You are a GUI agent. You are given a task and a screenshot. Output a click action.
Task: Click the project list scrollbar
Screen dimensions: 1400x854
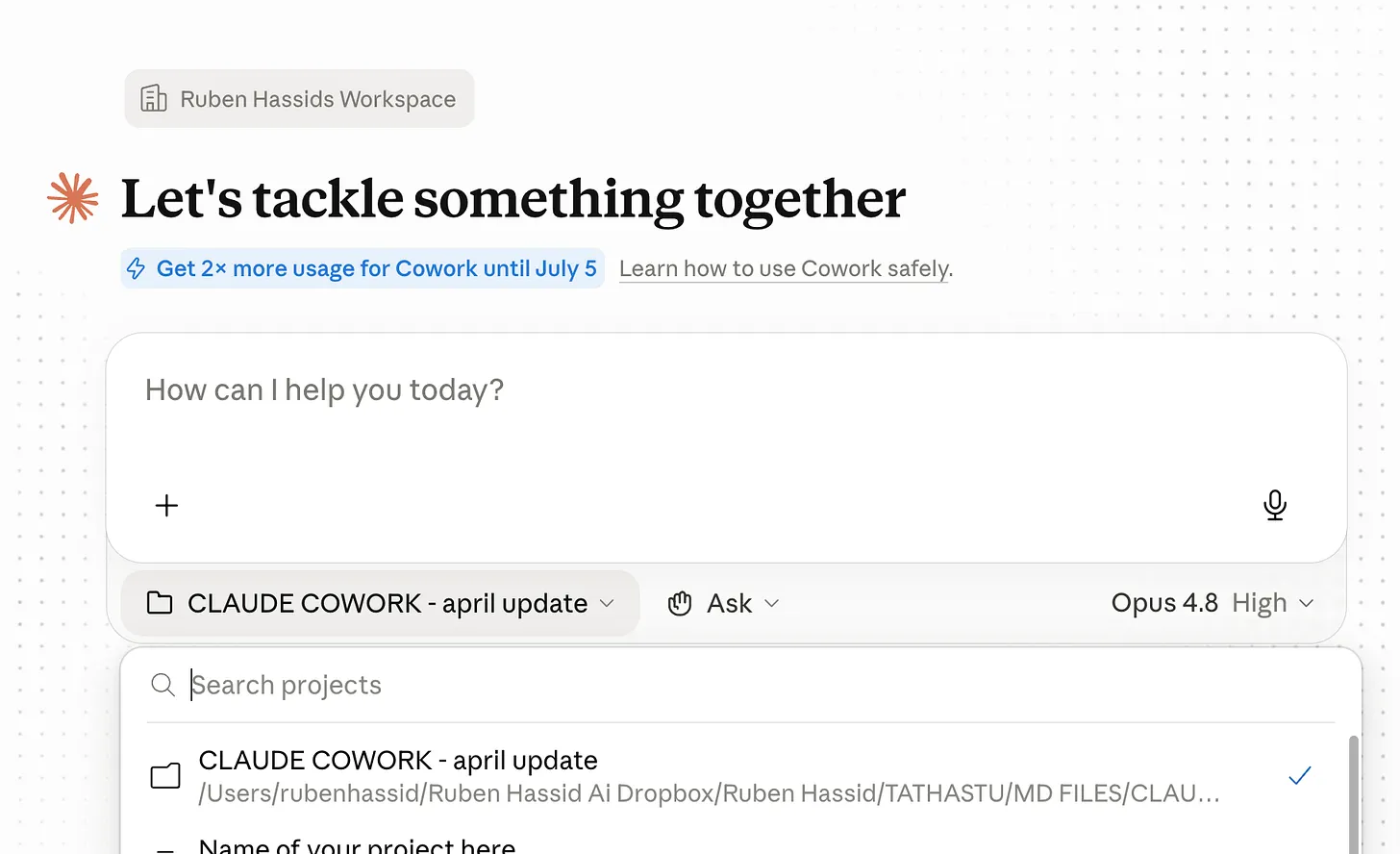[1354, 794]
